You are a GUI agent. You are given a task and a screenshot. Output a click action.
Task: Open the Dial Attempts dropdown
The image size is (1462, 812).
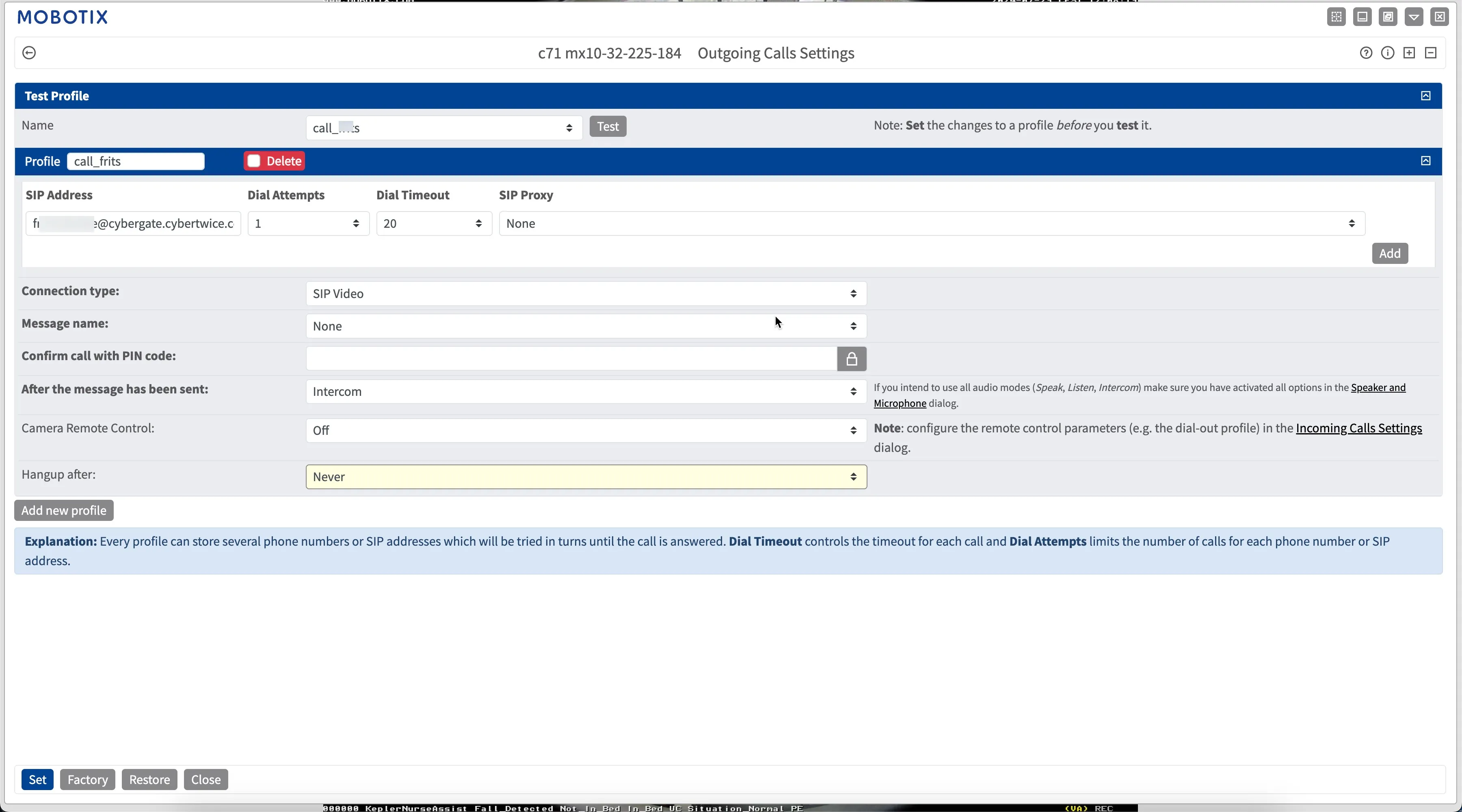pyautogui.click(x=308, y=224)
